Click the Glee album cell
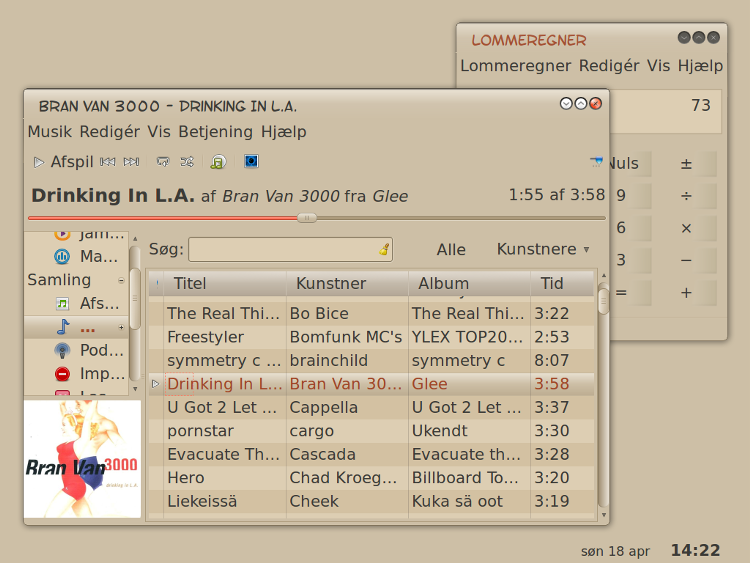 click(x=469, y=384)
